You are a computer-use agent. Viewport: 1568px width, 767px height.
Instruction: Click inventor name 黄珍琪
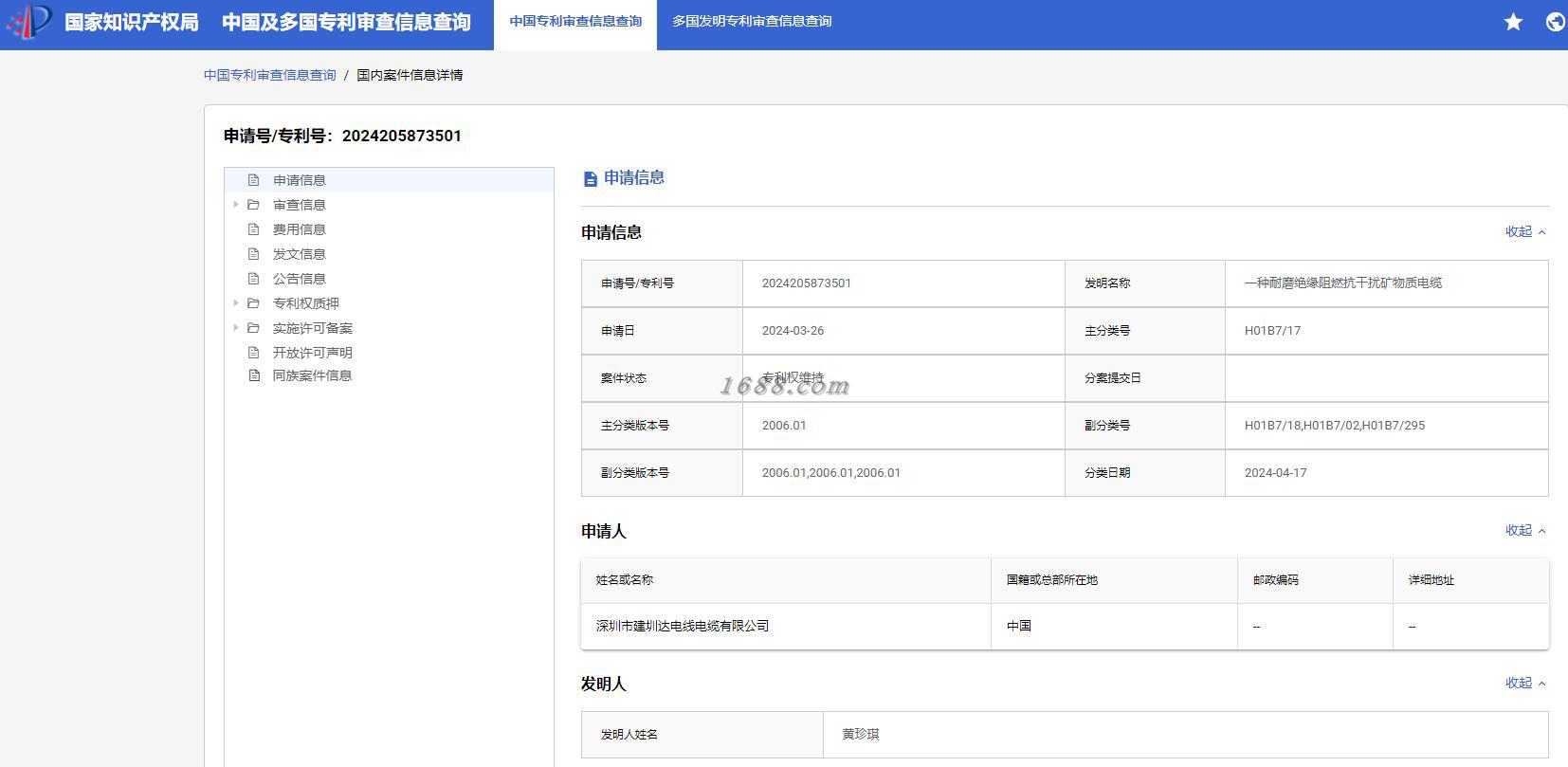click(861, 734)
